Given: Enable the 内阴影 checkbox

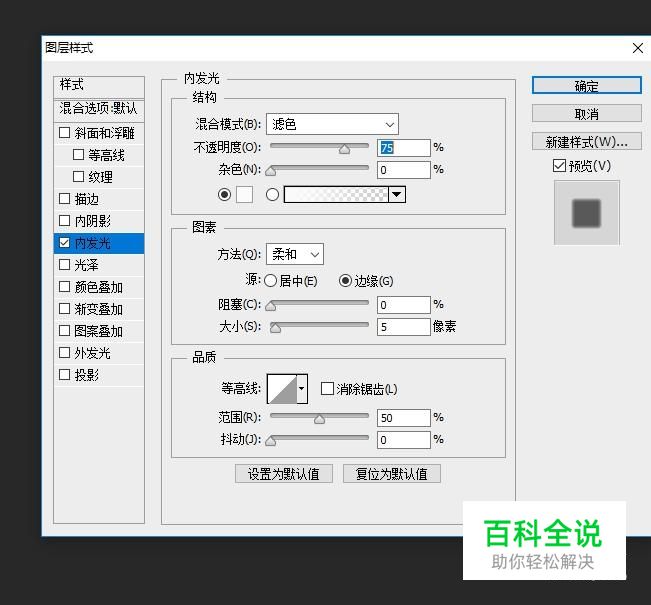Looking at the screenshot, I should click(x=64, y=221).
